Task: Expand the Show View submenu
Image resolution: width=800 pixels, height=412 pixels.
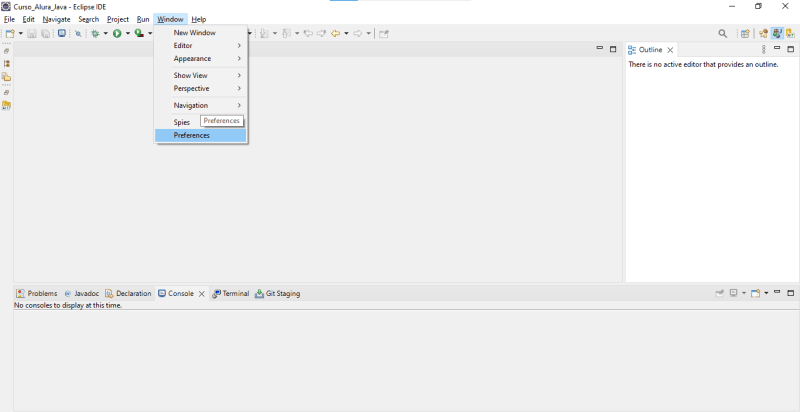Action: [x=201, y=75]
